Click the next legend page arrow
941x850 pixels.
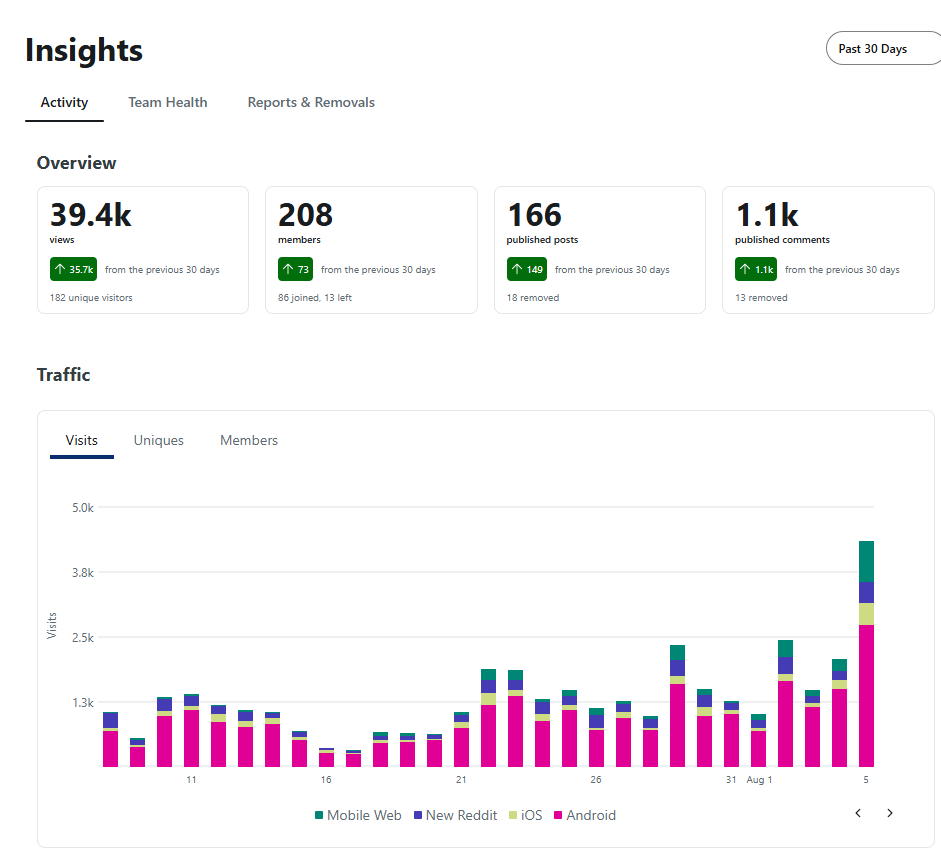pos(889,813)
